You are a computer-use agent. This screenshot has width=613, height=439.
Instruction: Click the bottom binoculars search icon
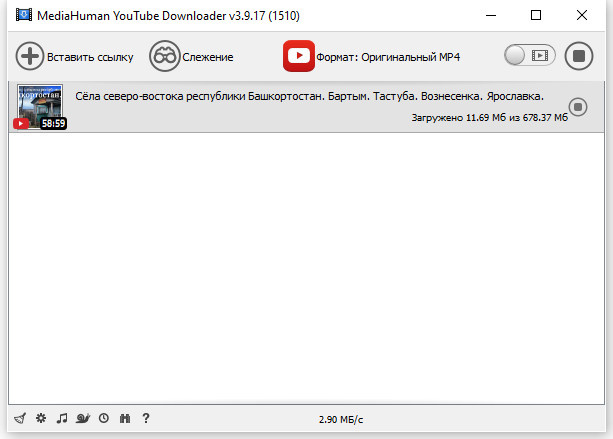(x=125, y=418)
